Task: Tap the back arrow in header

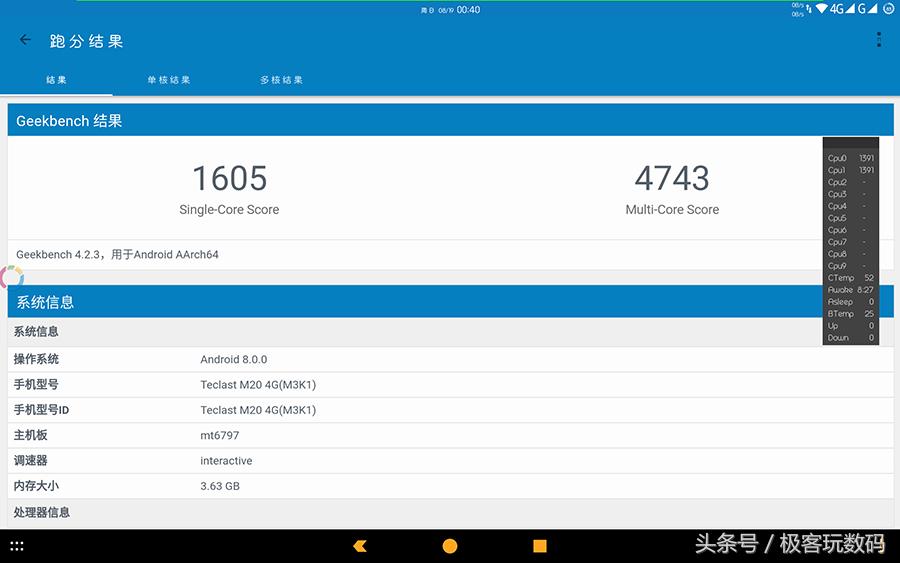Action: pyautogui.click(x=25, y=40)
